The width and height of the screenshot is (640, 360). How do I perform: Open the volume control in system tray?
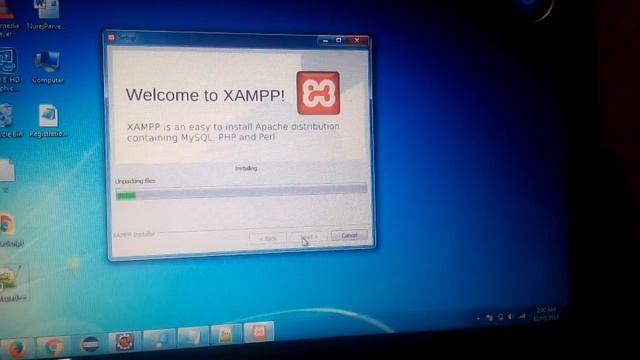click(x=510, y=316)
